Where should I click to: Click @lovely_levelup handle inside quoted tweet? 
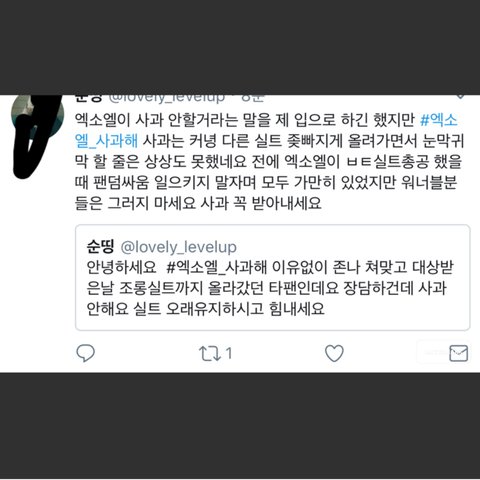178,247
